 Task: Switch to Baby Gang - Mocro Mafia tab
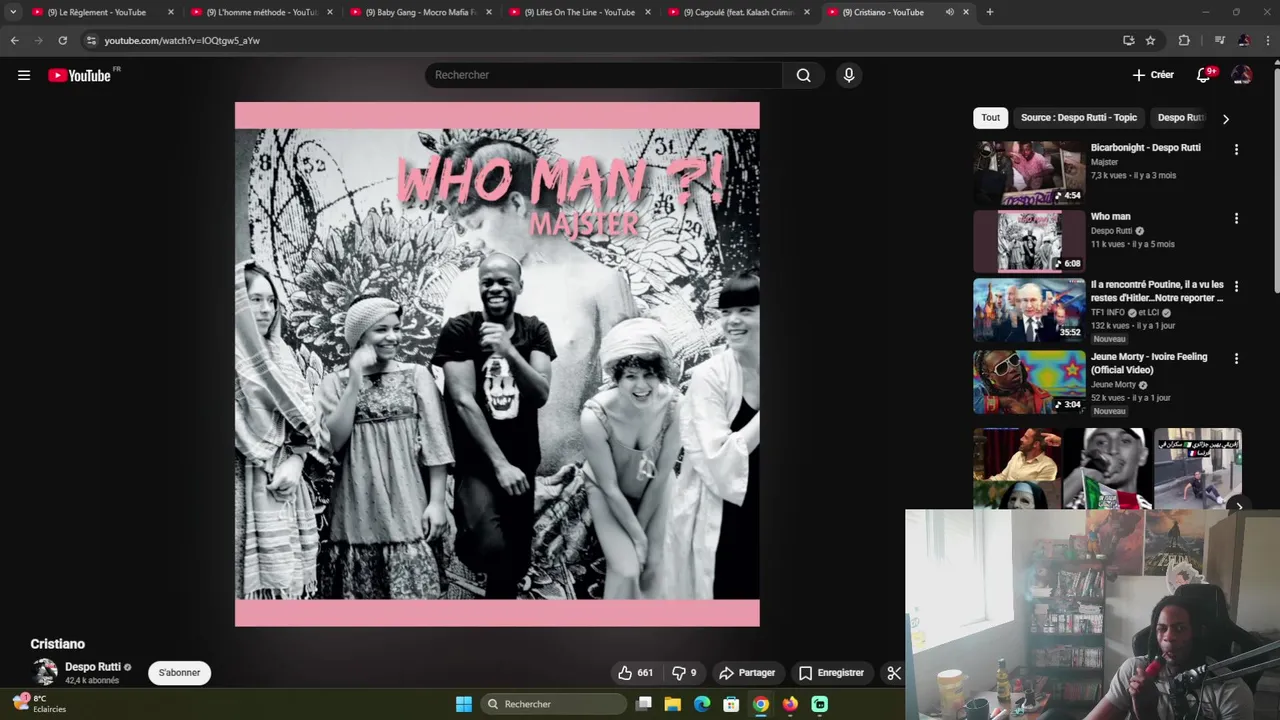(x=419, y=12)
